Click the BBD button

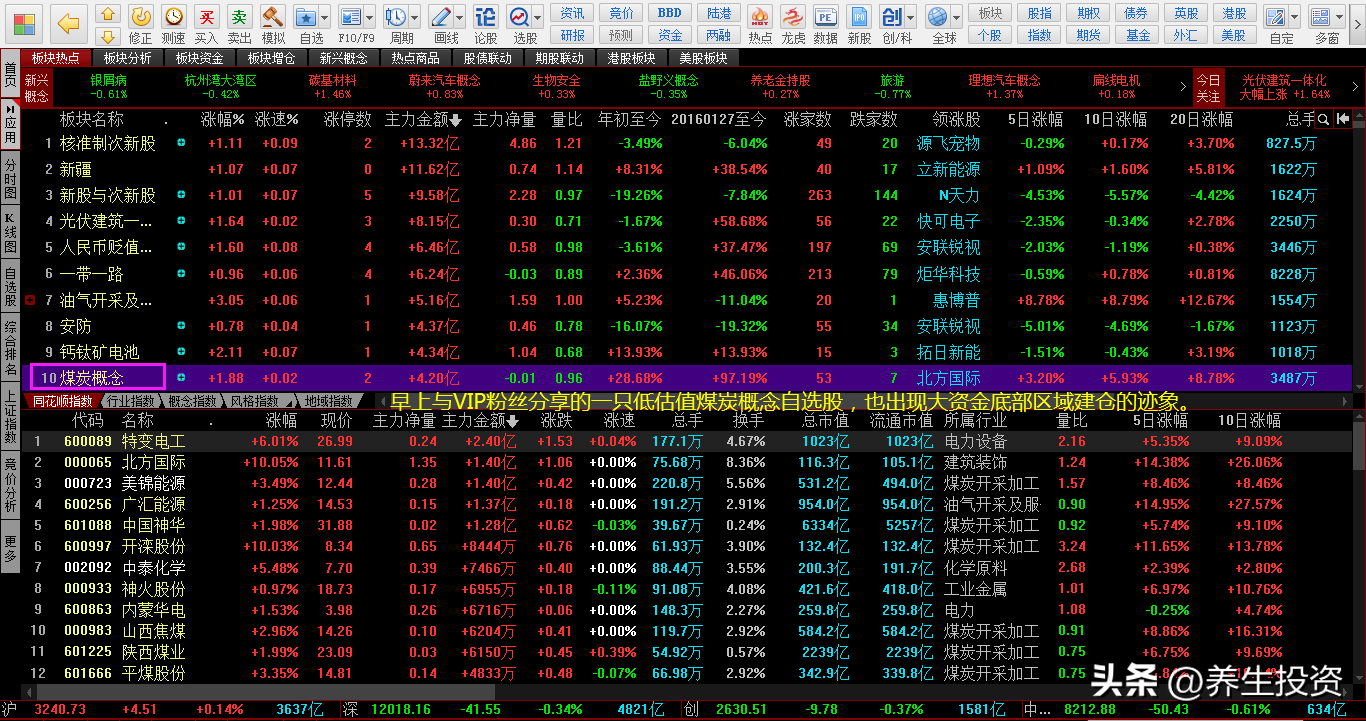pyautogui.click(x=669, y=13)
